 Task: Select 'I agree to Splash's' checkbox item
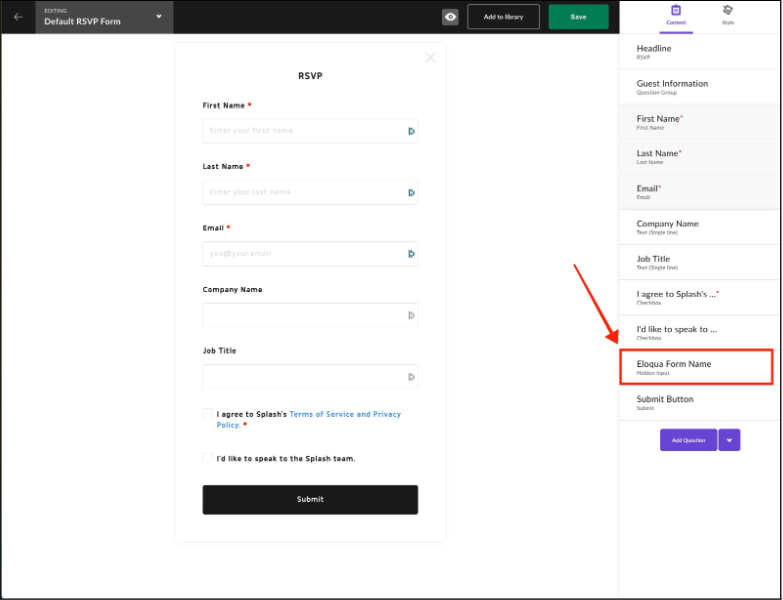point(699,298)
